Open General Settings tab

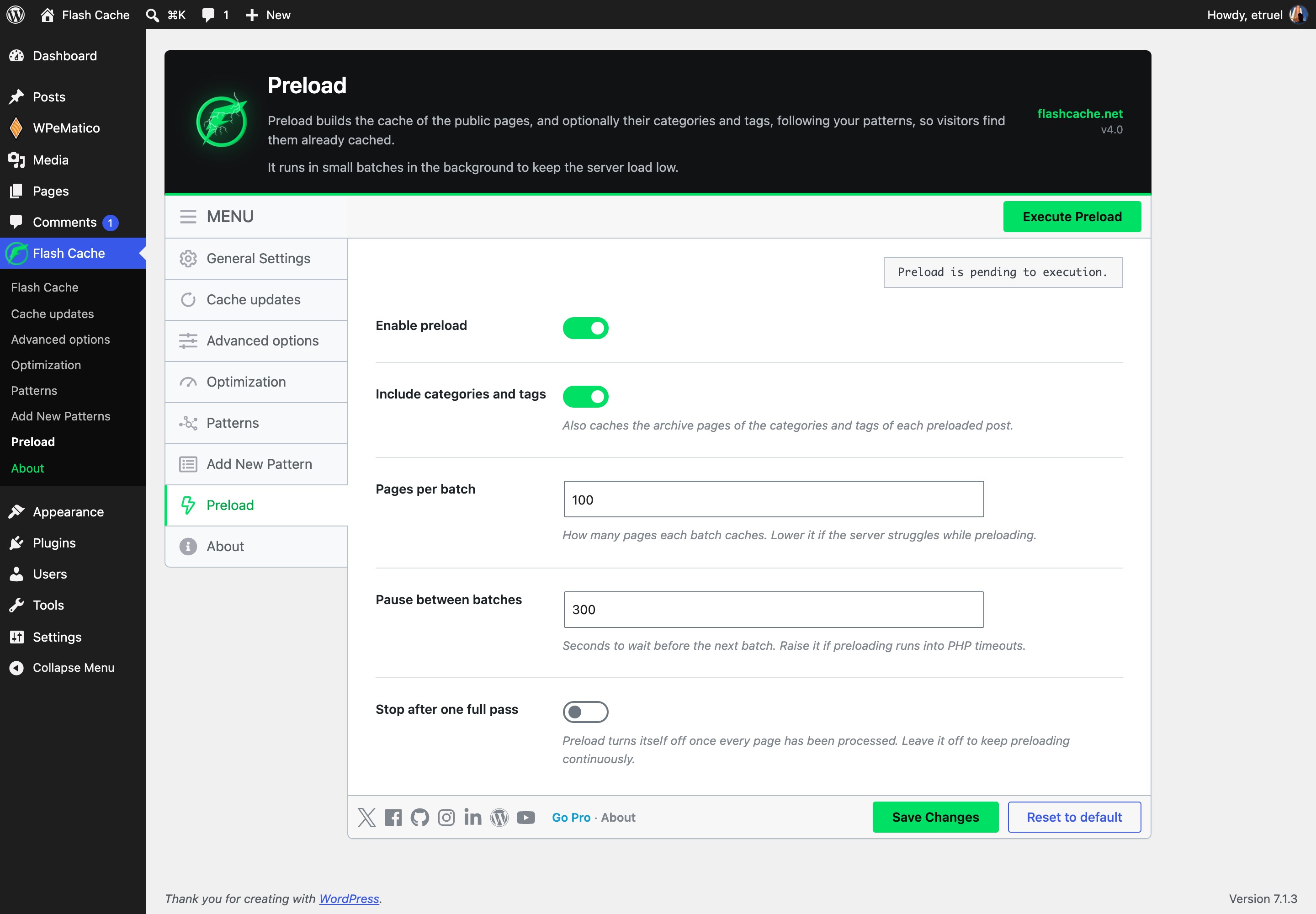tap(256, 259)
